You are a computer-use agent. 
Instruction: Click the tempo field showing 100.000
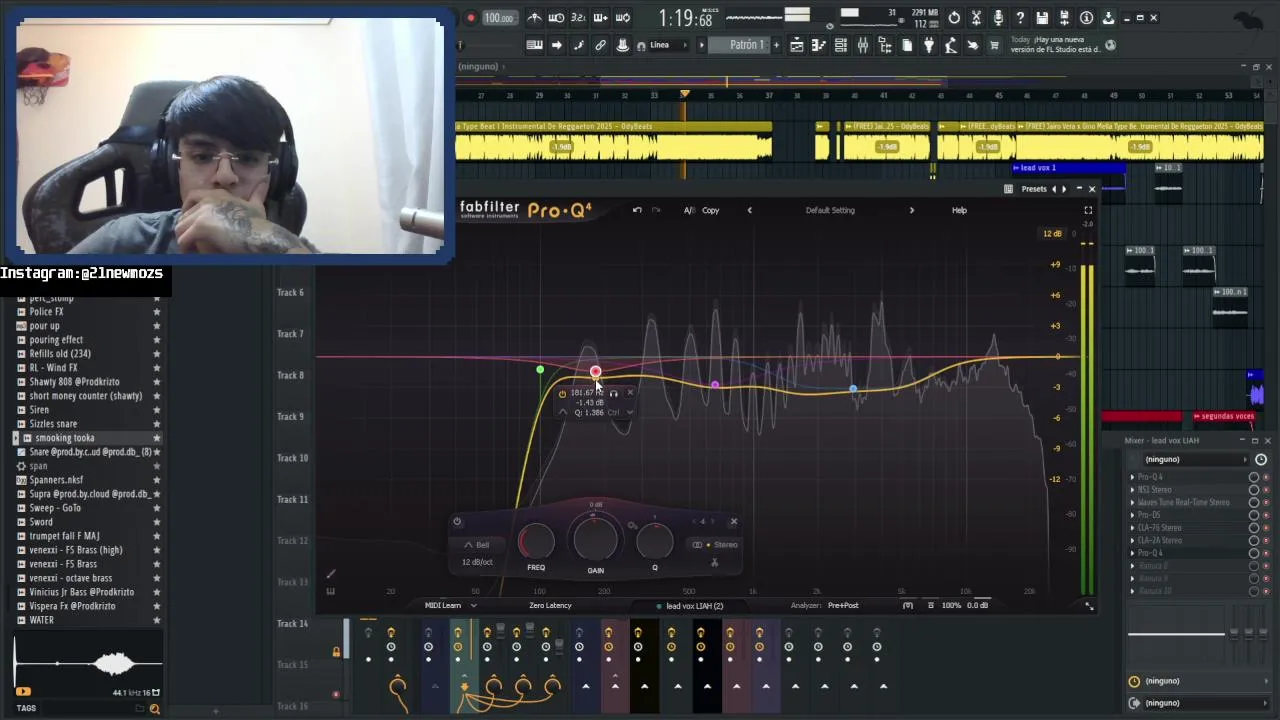coord(498,18)
